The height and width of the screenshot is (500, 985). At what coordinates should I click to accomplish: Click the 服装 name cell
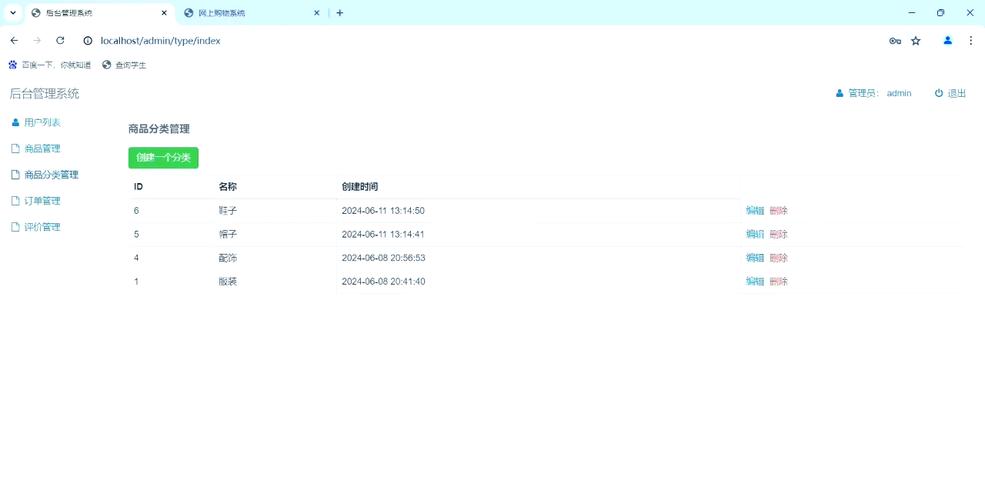(x=227, y=281)
